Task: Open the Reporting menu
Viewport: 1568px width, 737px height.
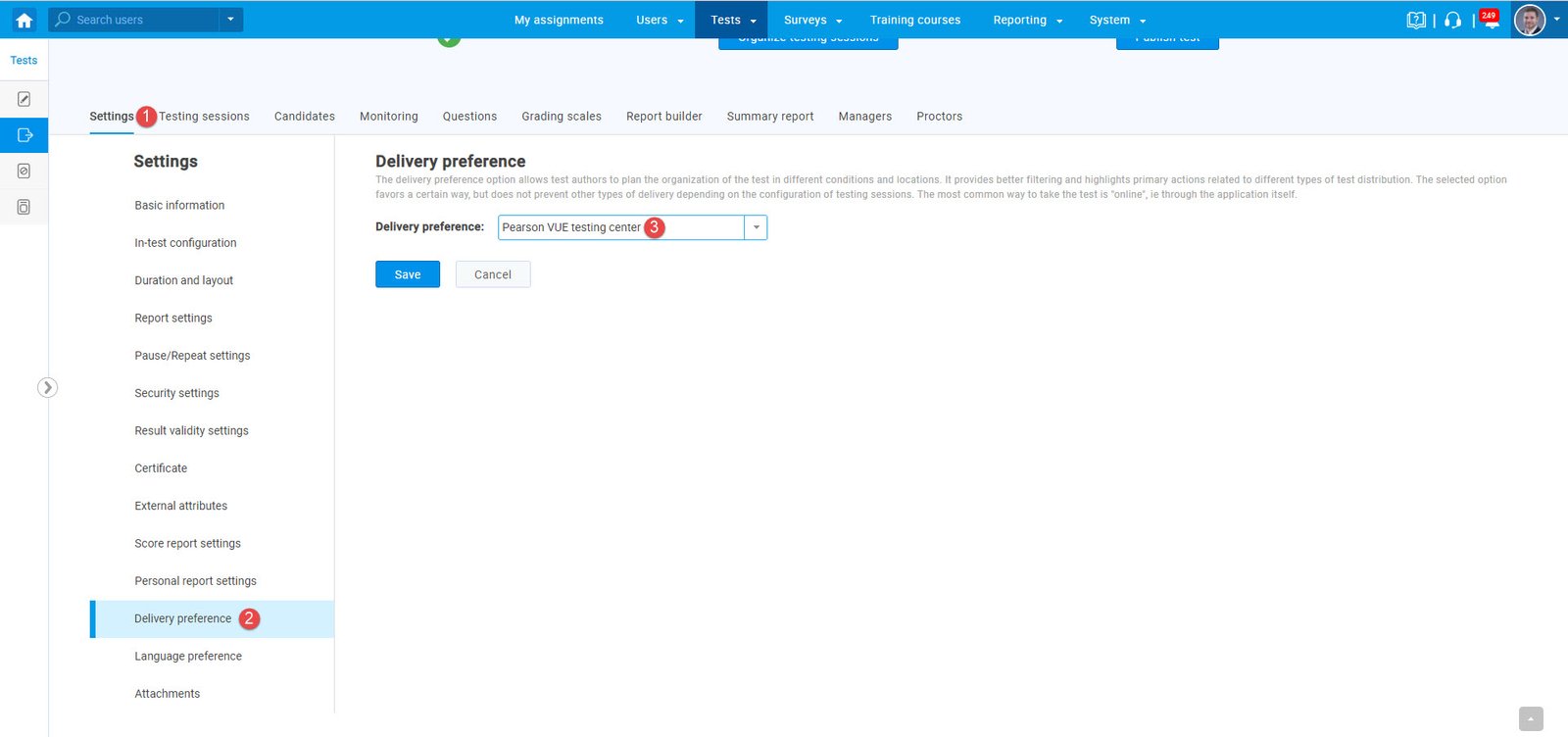Action: [1027, 20]
